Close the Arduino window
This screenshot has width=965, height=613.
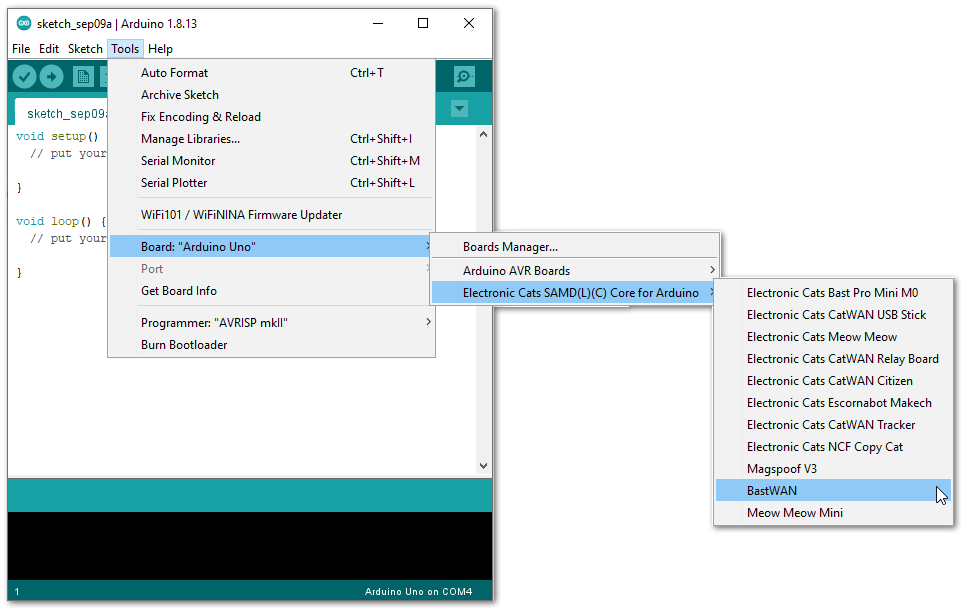click(x=469, y=23)
